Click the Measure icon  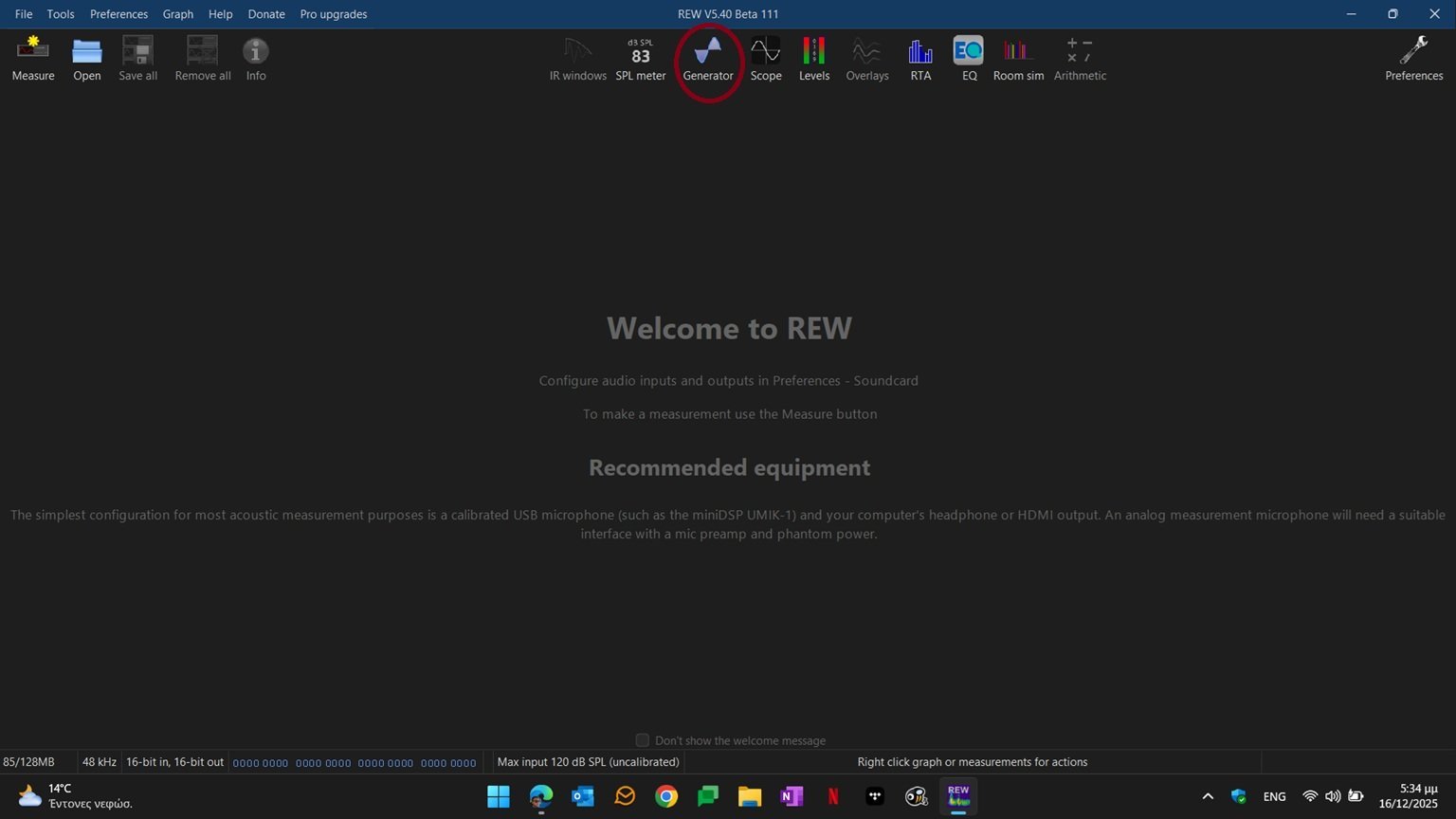pyautogui.click(x=32, y=58)
